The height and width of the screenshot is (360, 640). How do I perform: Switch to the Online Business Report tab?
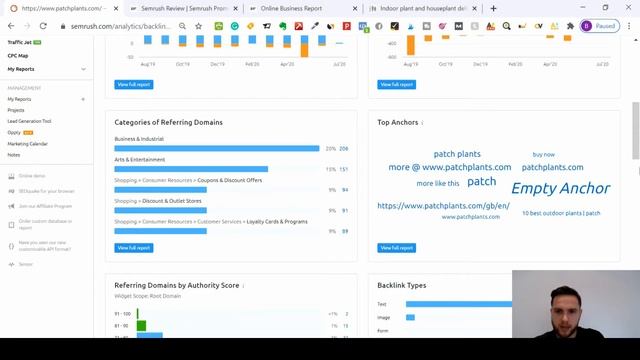[303, 8]
